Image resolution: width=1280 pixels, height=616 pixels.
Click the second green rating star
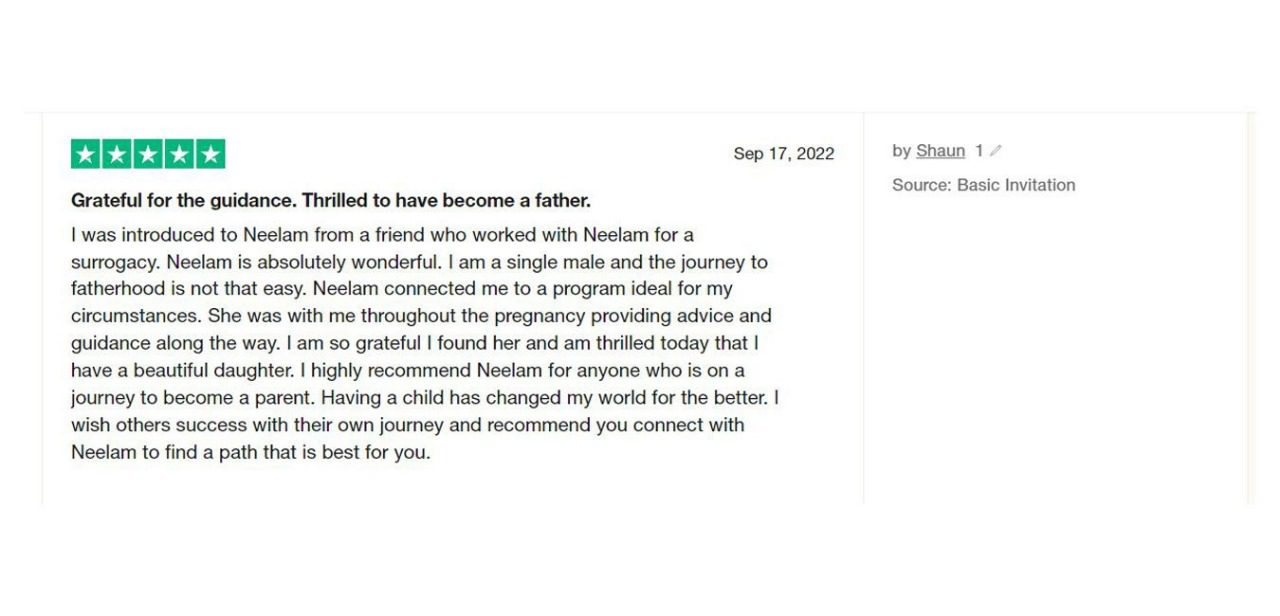click(x=117, y=154)
